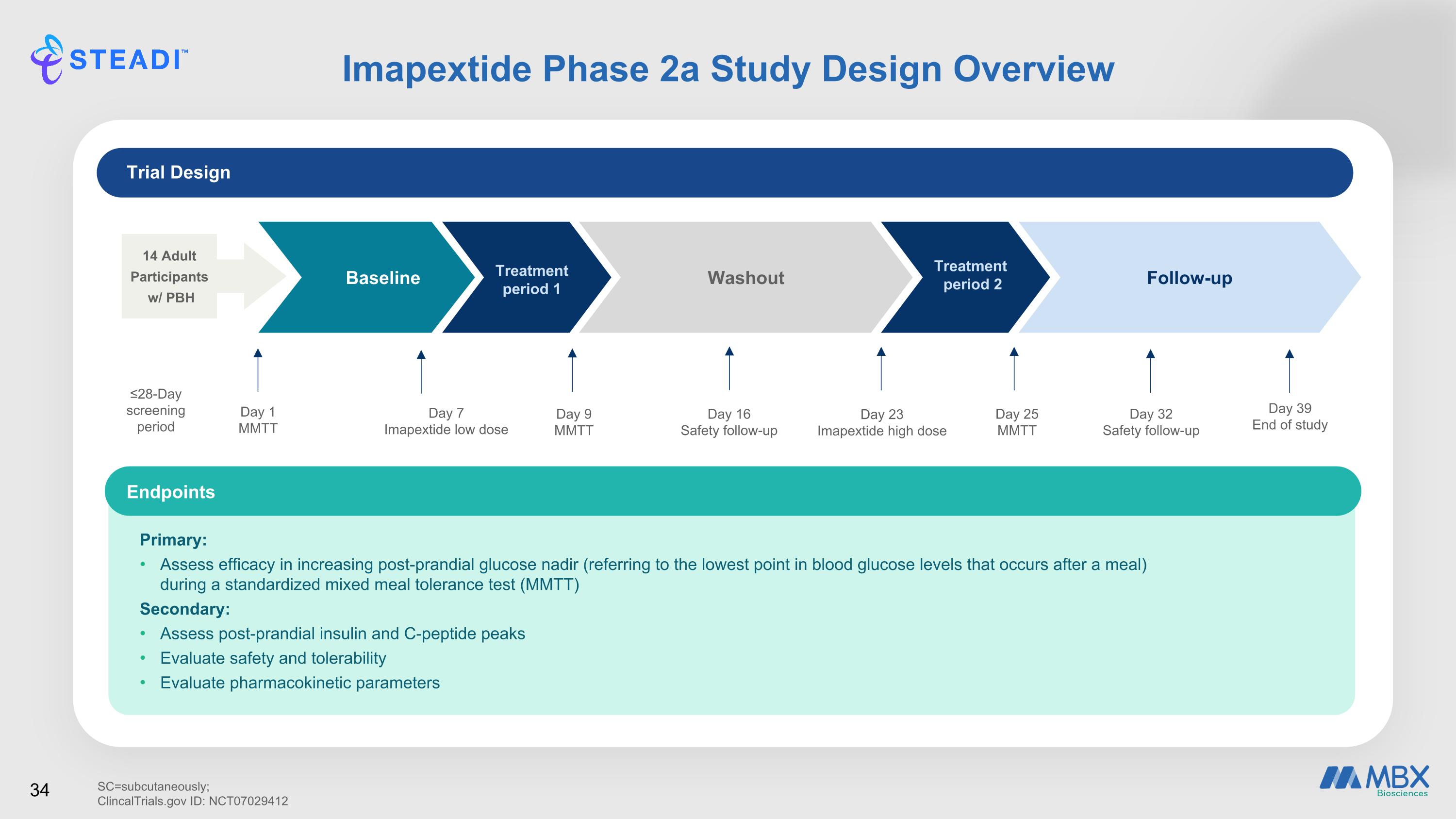Viewport: 1456px width, 819px height.
Task: Select 'Evaluate pharmacokinetic parameters' bullet
Action: pos(299,683)
